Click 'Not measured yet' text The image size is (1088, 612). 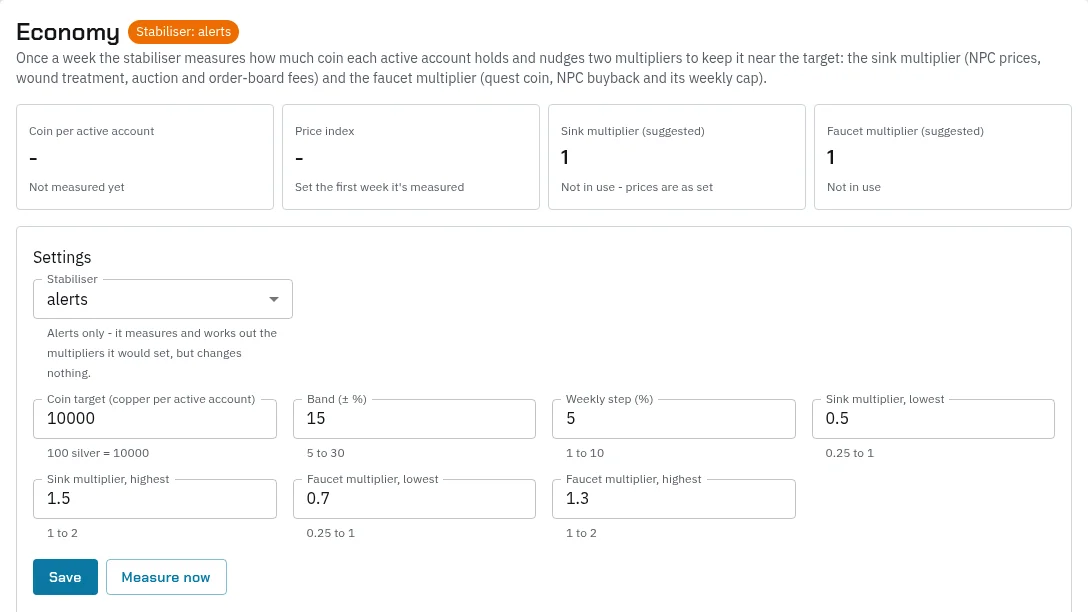pyautogui.click(x=77, y=187)
